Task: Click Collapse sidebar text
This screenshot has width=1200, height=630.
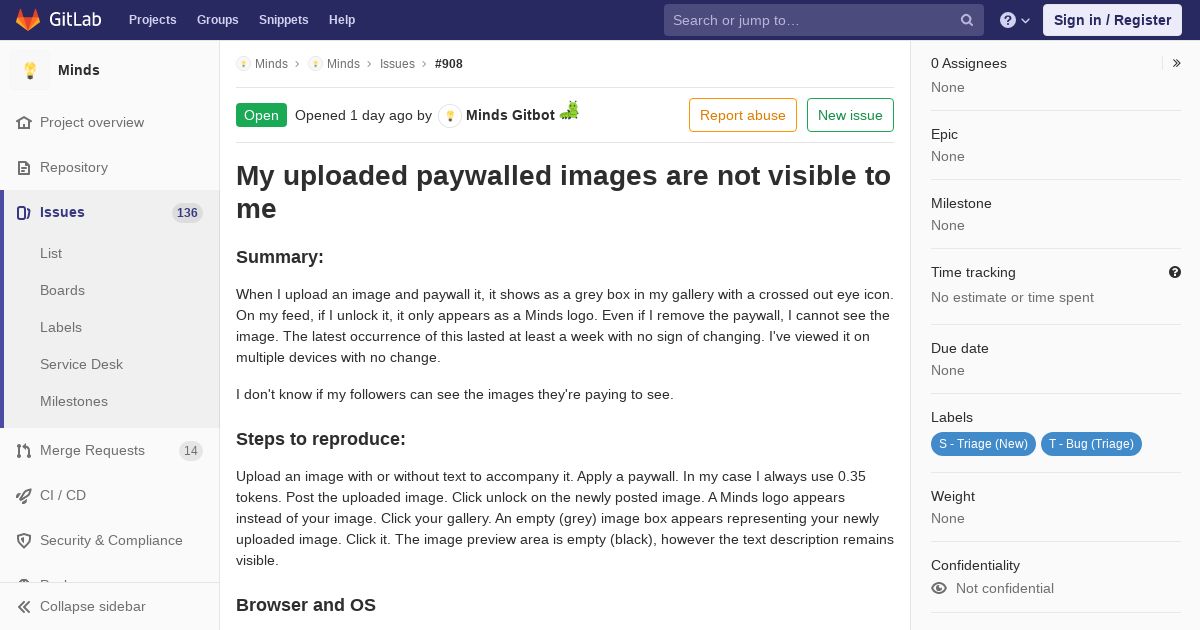Action: point(93,607)
